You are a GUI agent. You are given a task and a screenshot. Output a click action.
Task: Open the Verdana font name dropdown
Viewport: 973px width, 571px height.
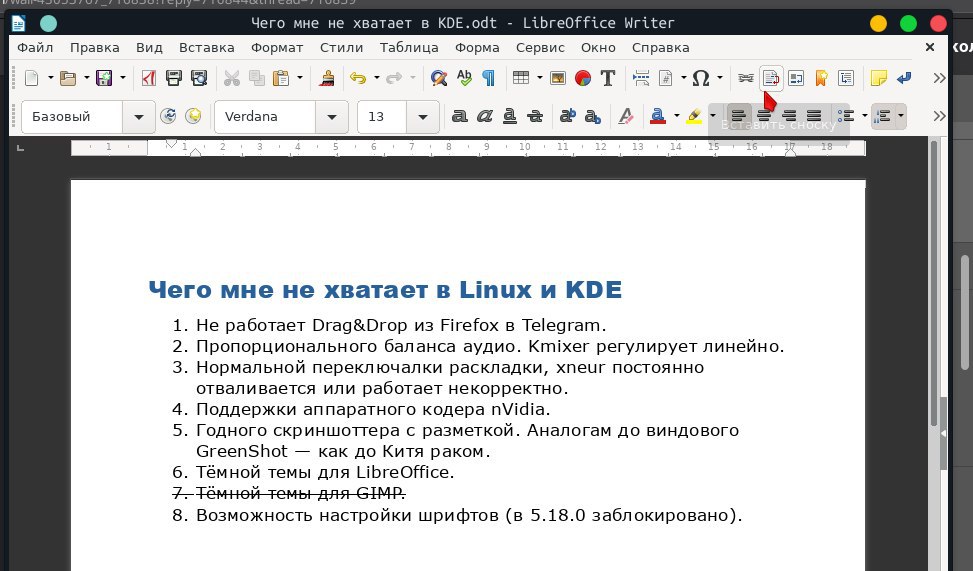point(332,117)
